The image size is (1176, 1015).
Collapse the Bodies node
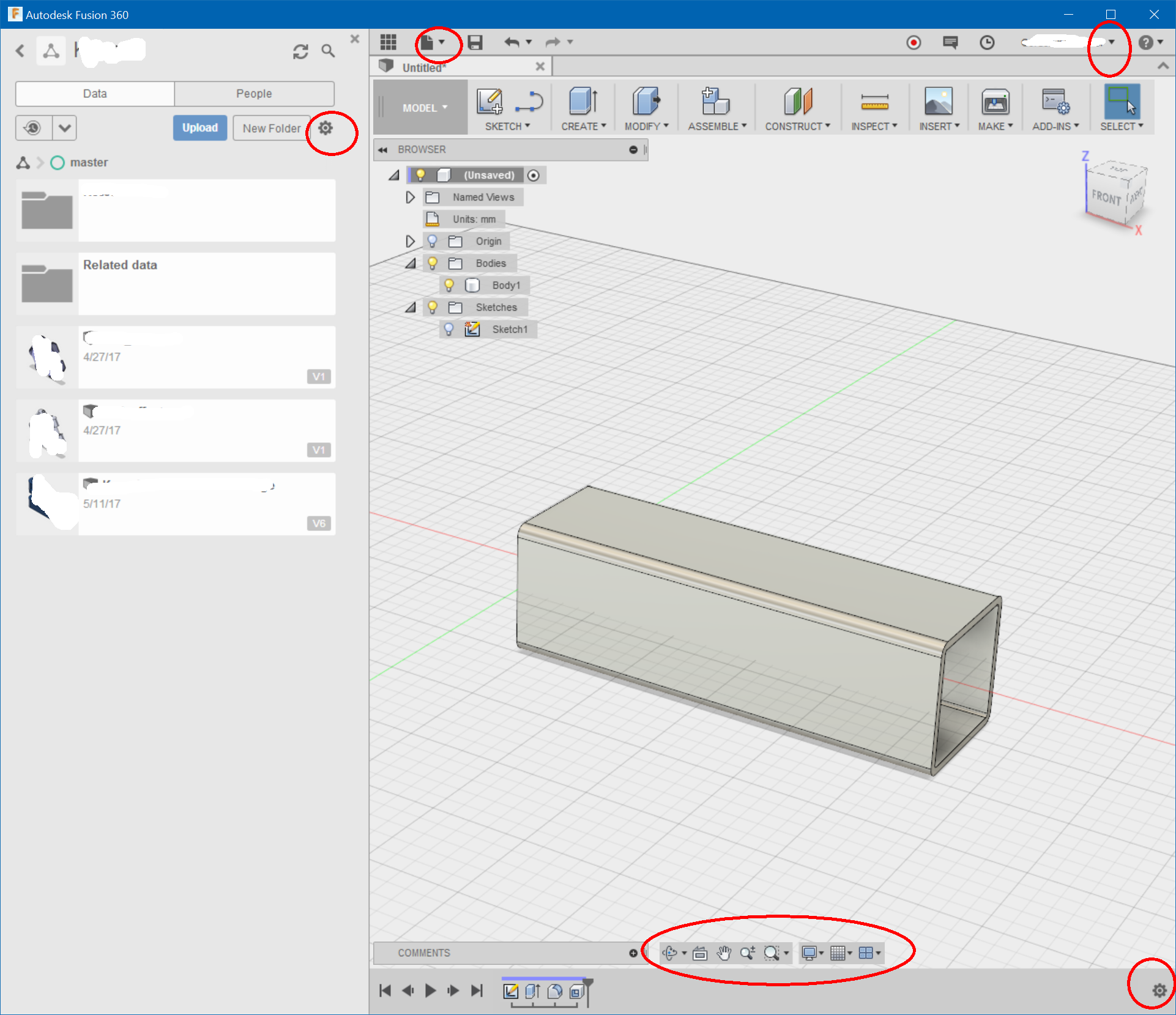coord(410,263)
